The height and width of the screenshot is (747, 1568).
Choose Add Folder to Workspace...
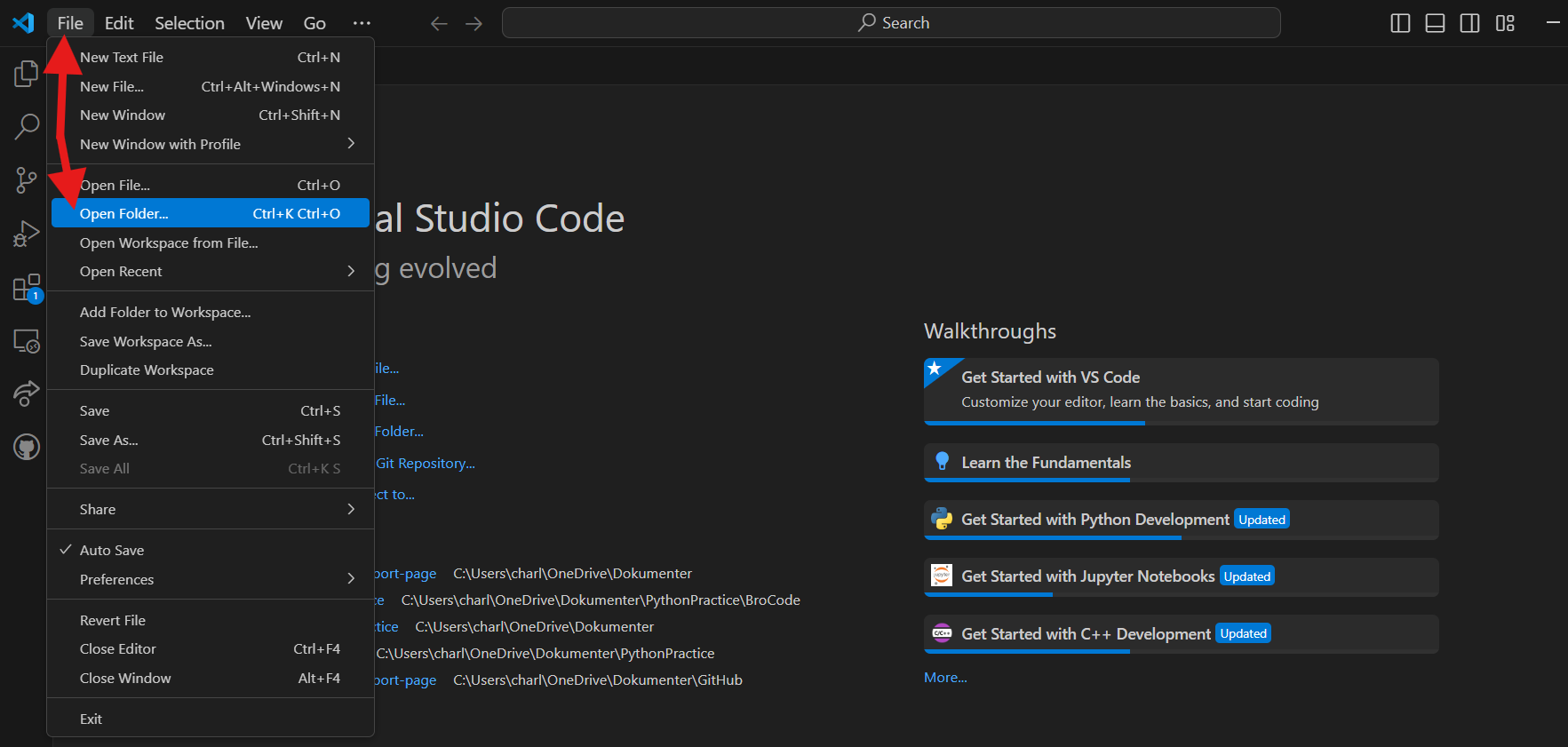[211, 312]
